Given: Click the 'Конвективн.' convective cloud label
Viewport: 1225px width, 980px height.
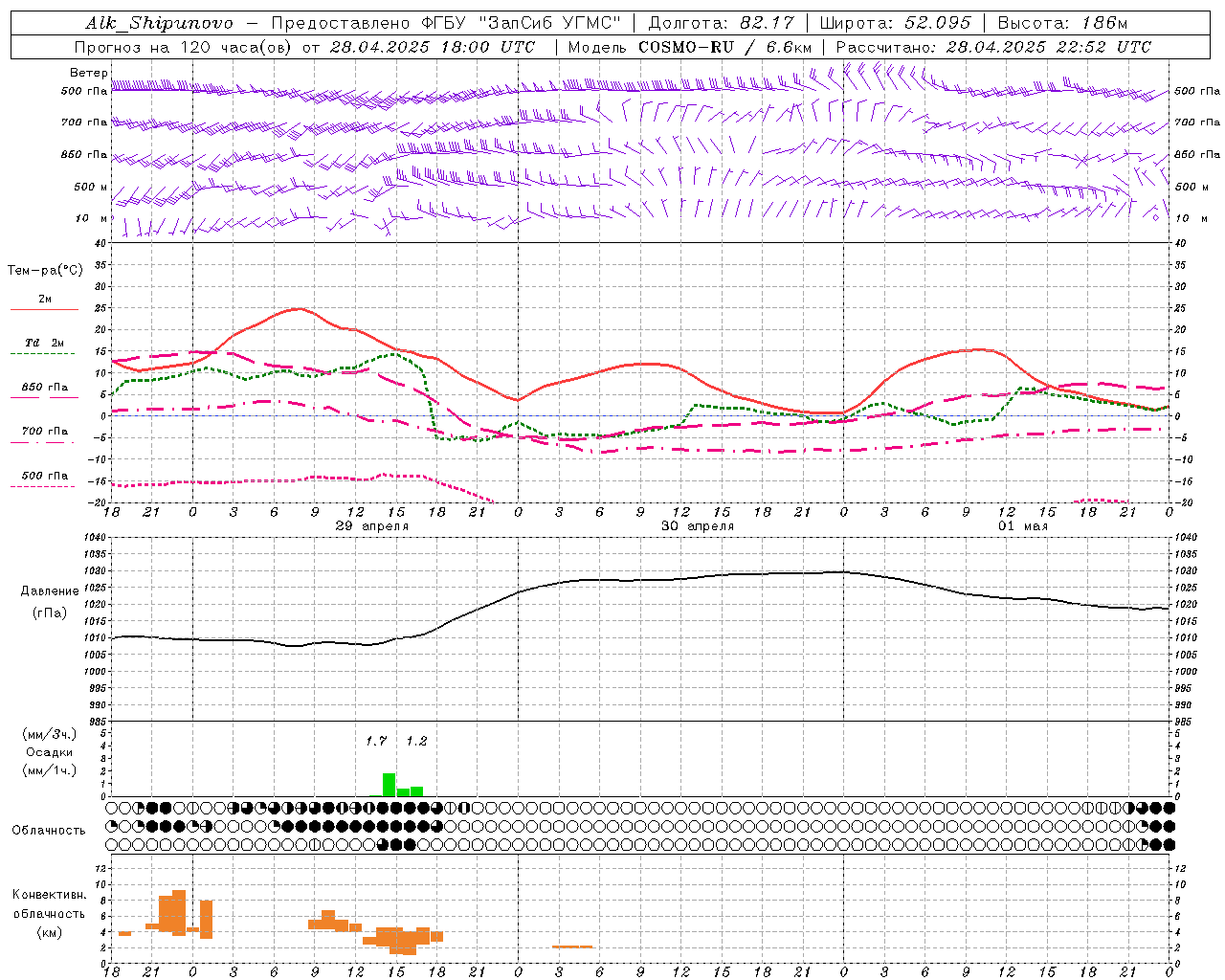Looking at the screenshot, I should [x=49, y=895].
